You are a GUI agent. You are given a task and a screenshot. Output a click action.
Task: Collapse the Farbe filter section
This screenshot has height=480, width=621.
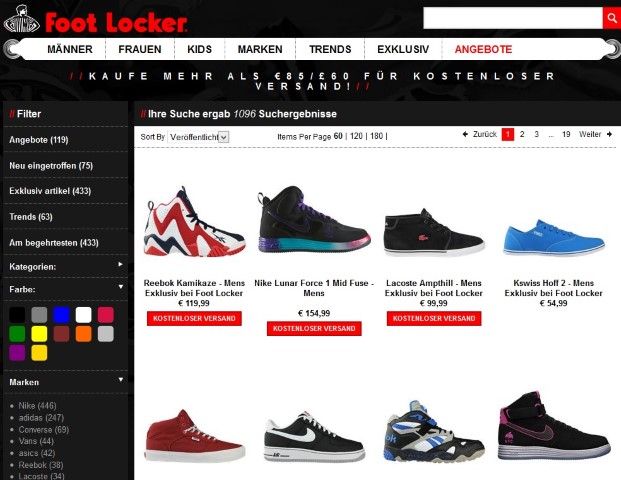(121, 287)
